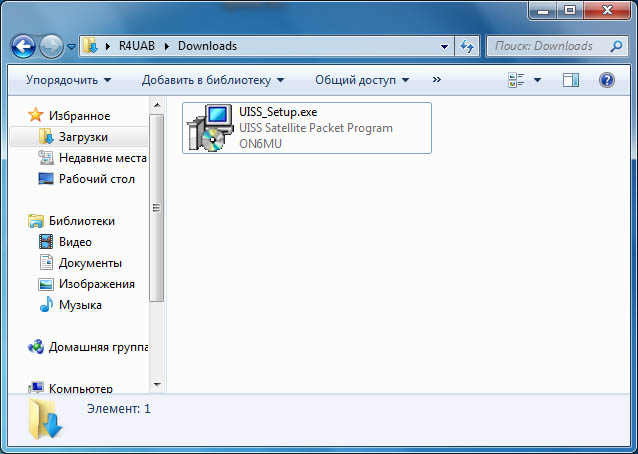Select Избранное in navigation pane

pyautogui.click(x=79, y=116)
